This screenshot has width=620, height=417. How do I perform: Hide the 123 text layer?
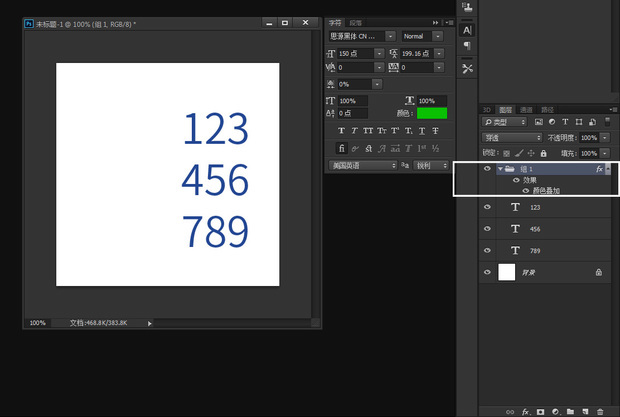(487, 207)
